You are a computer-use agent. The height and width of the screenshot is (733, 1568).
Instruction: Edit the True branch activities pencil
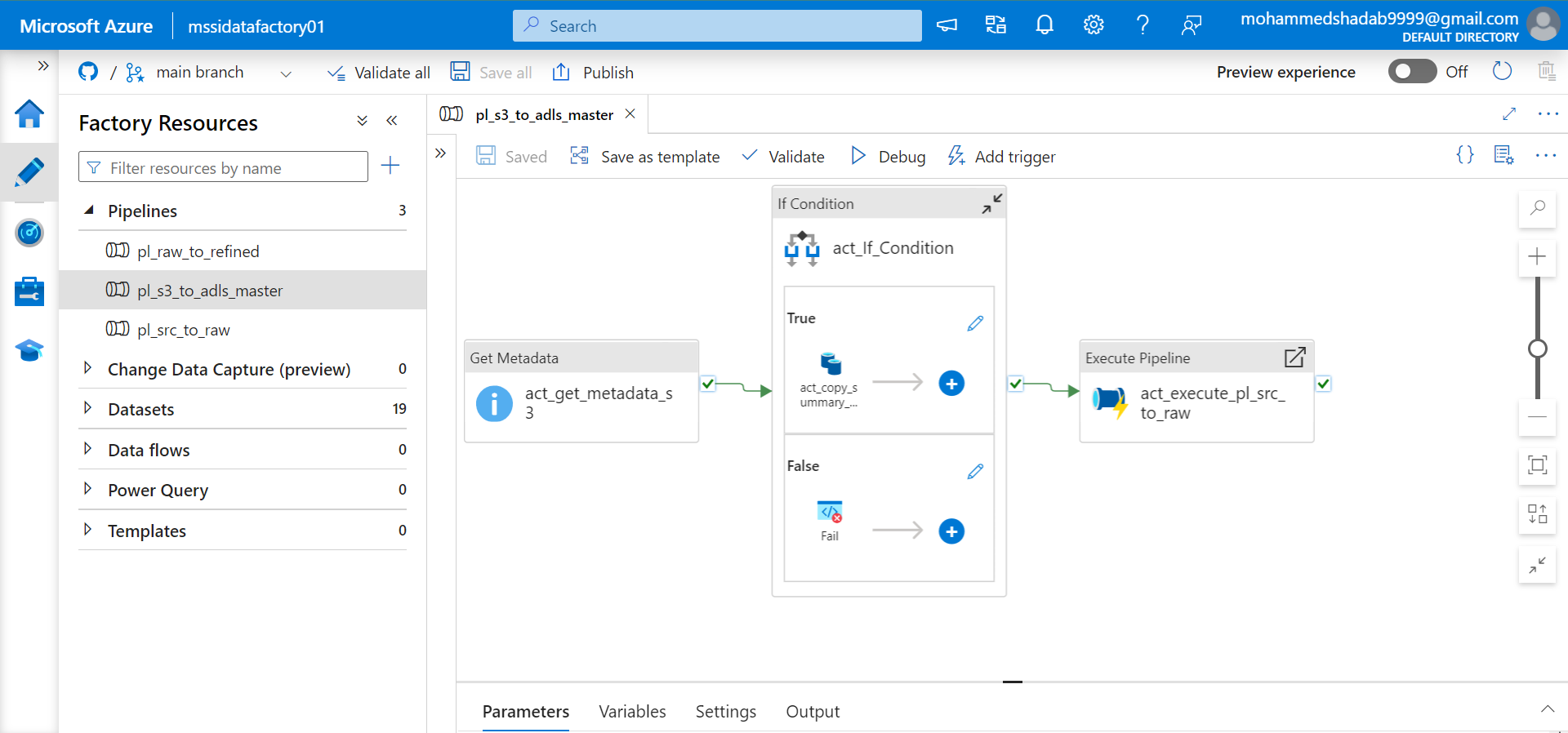pos(975,324)
